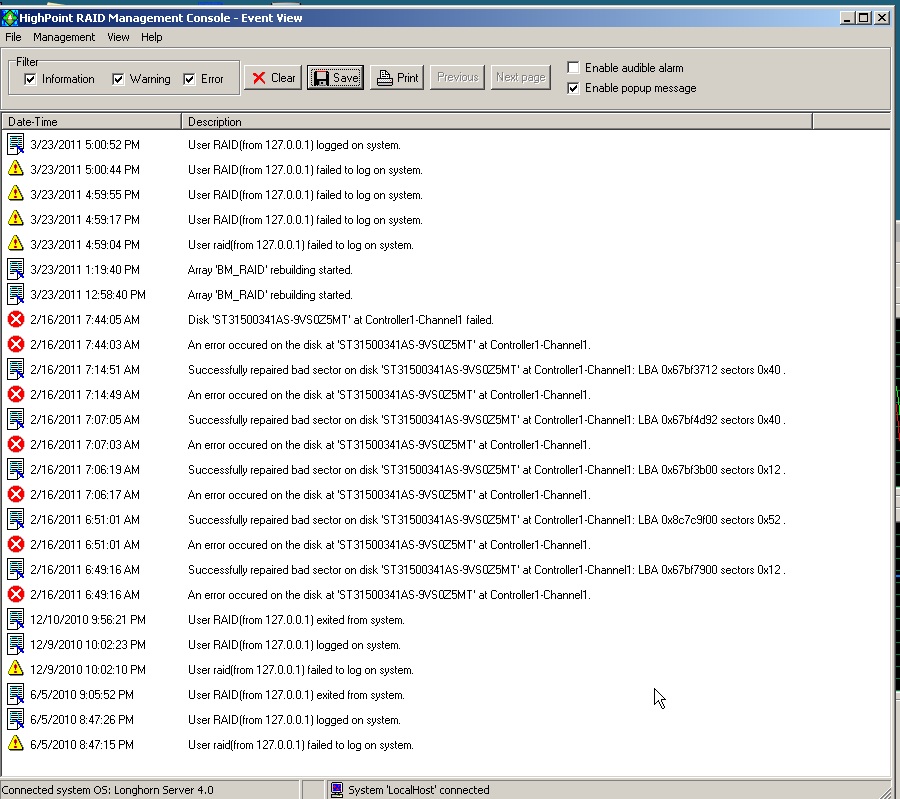Viewport: 900px width, 799px height.
Task: Click "Array 'BM_RAID' rebuilding started" at 1:19:40 PM
Action: pos(270,270)
